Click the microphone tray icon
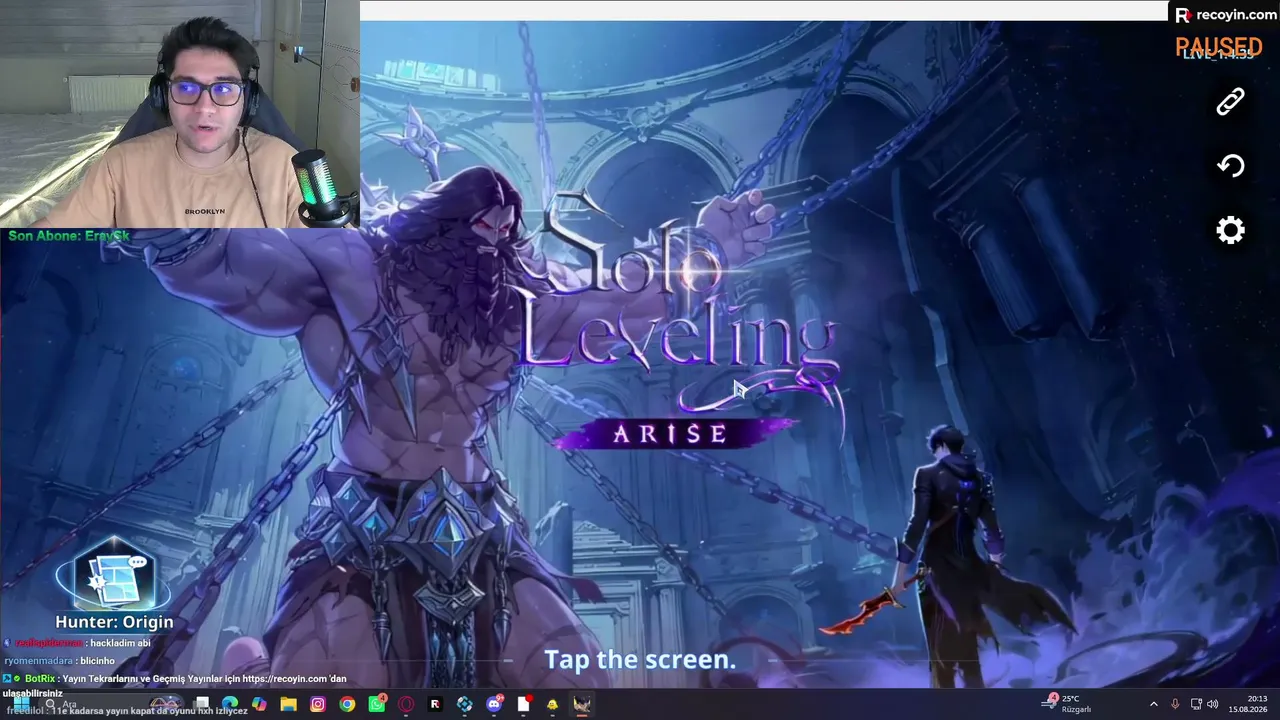Screen dimensions: 1280x720 [x=1175, y=704]
